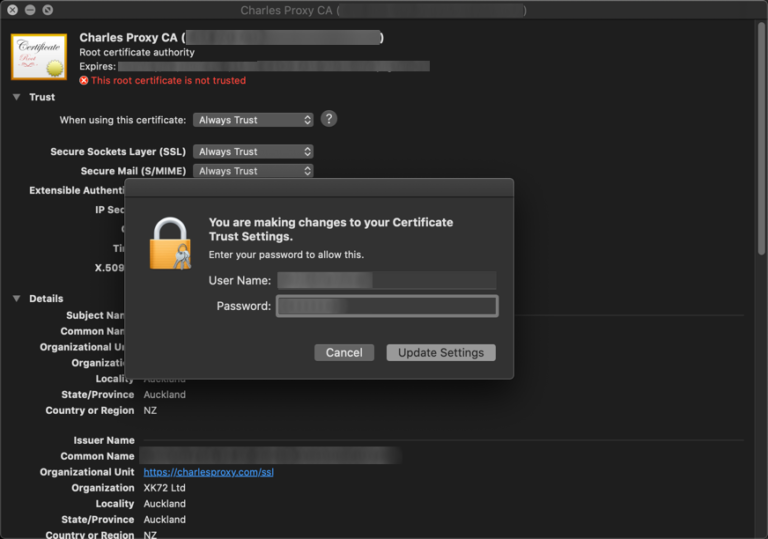Open the Secure Sockets Layer (SSL) dropdown
768x539 pixels.
253,152
